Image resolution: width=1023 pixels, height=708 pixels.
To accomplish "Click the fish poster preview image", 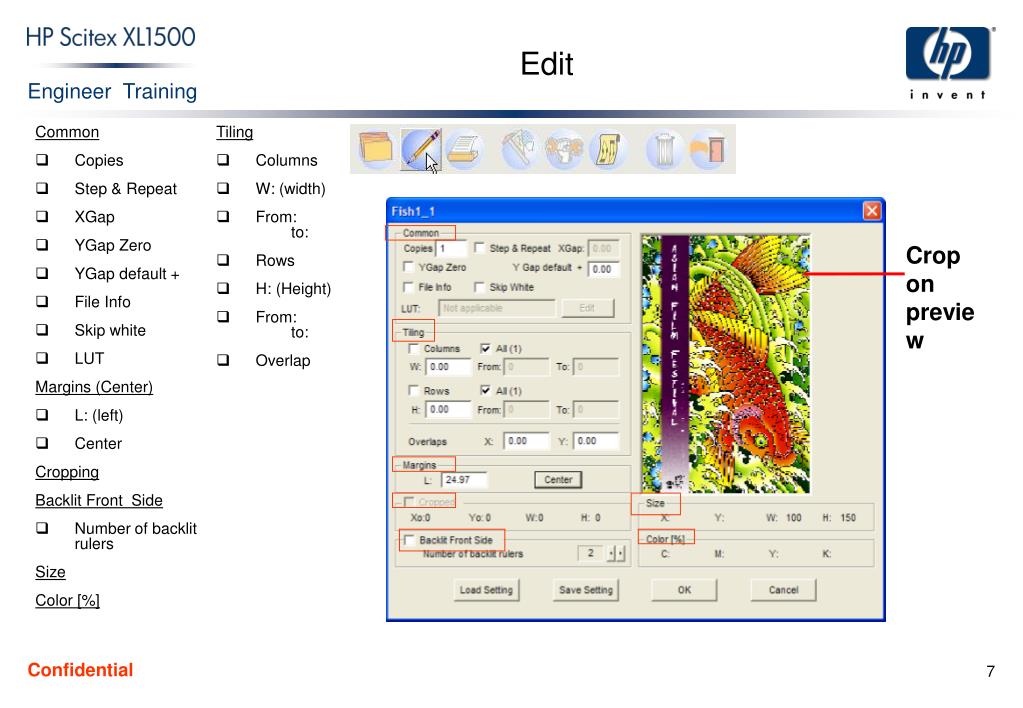I will click(x=725, y=363).
